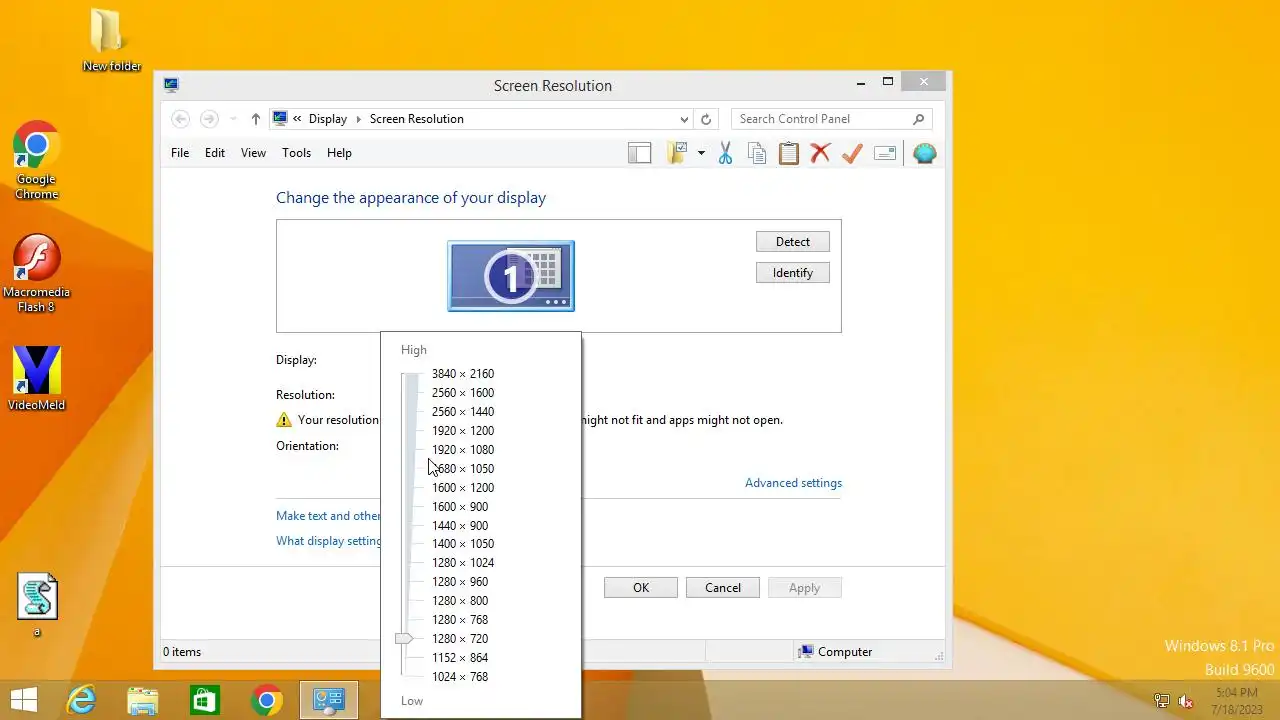Screen dimensions: 1280x720
Task: Select 2560 × 1440 resolution
Action: point(463,412)
